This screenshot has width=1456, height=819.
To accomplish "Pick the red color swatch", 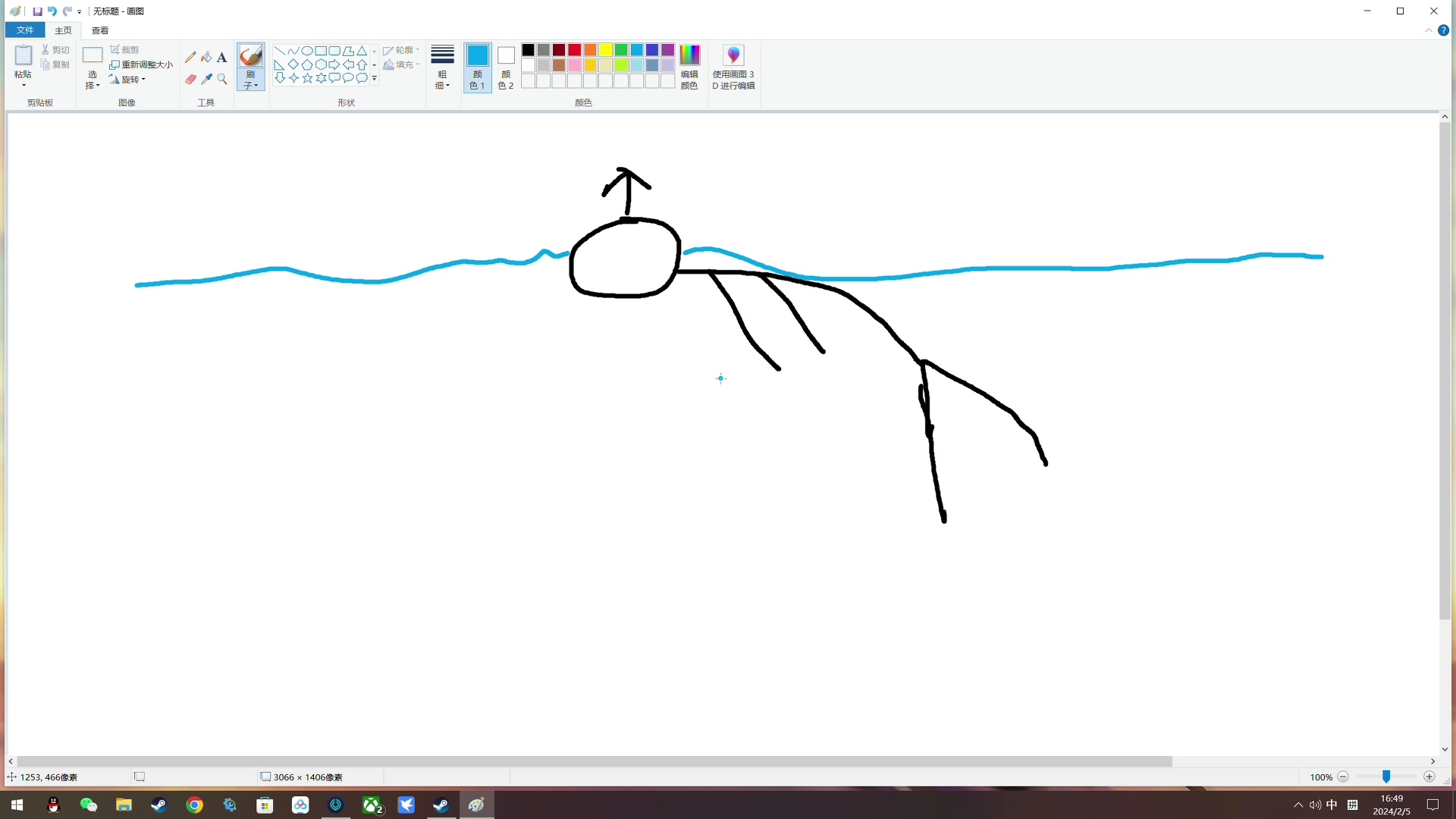I will (x=574, y=50).
